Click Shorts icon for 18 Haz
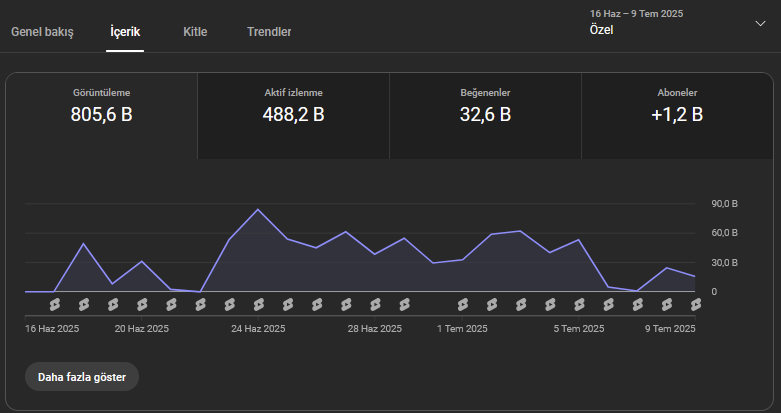781x413 pixels. point(84,304)
